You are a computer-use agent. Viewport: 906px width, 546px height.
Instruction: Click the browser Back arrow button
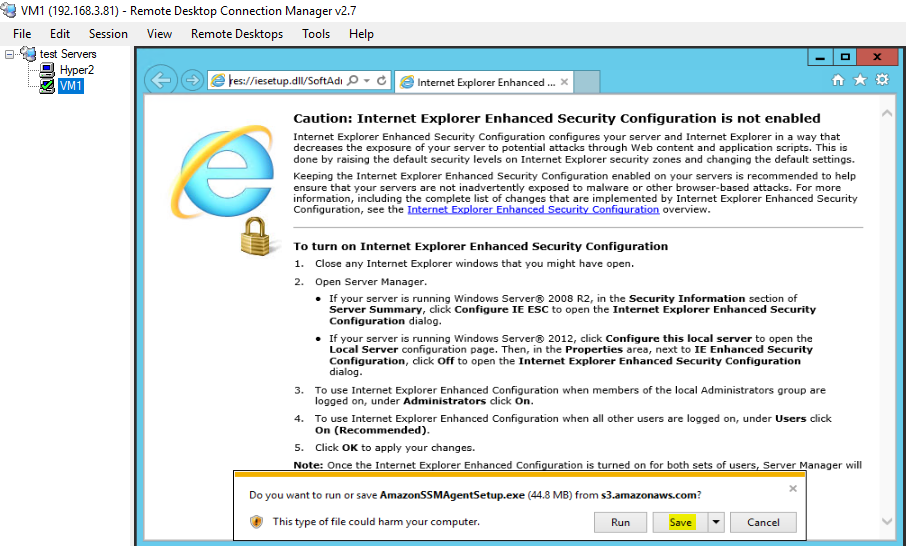tap(161, 80)
